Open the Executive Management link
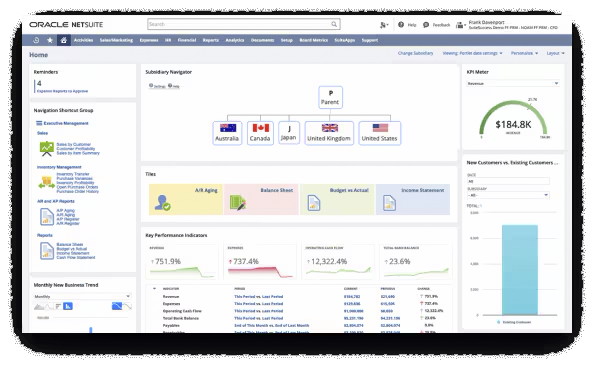Viewport: 594px width, 367px height. (66, 123)
